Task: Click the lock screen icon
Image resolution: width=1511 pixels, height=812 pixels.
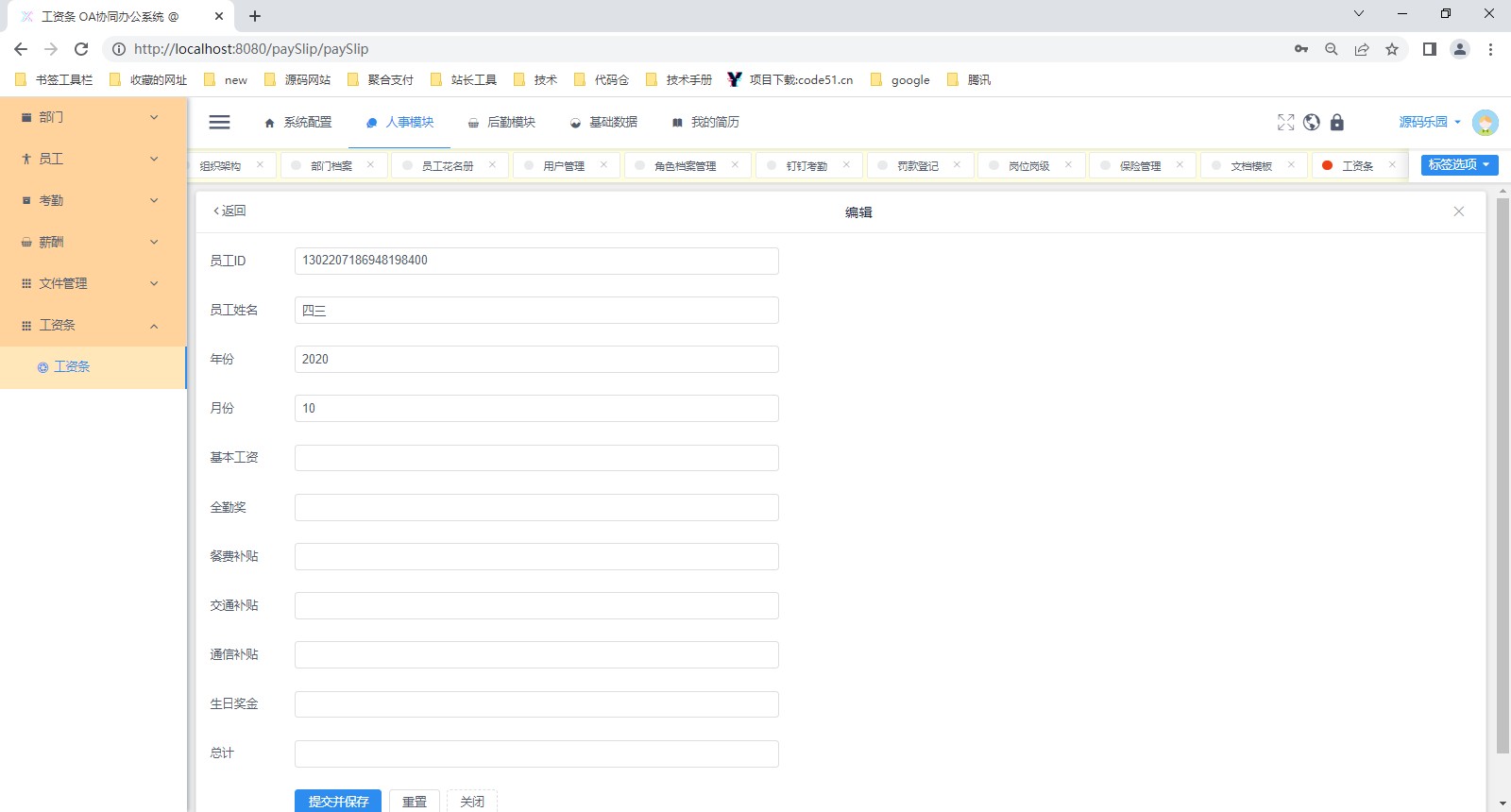Action: 1336,122
